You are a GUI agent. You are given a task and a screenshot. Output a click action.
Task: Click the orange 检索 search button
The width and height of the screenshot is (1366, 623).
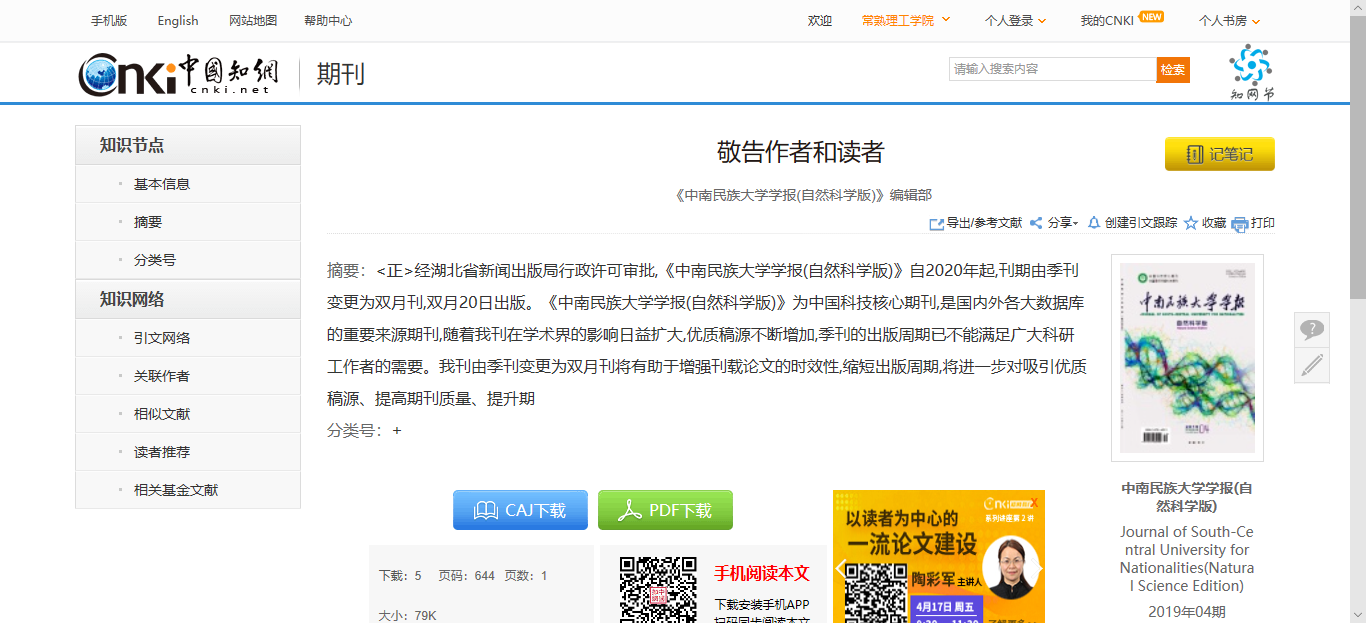[x=1173, y=69]
